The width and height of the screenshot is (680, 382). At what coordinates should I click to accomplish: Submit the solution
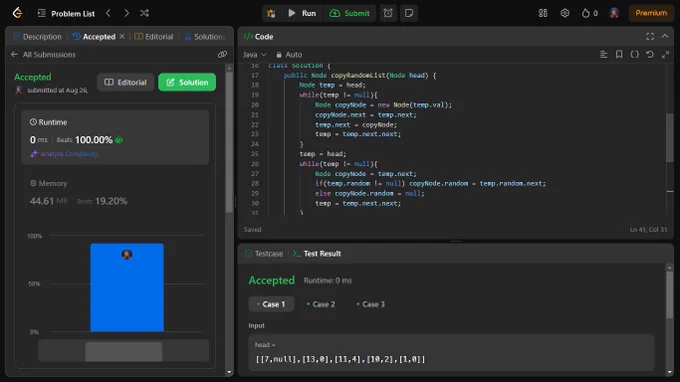coord(350,13)
